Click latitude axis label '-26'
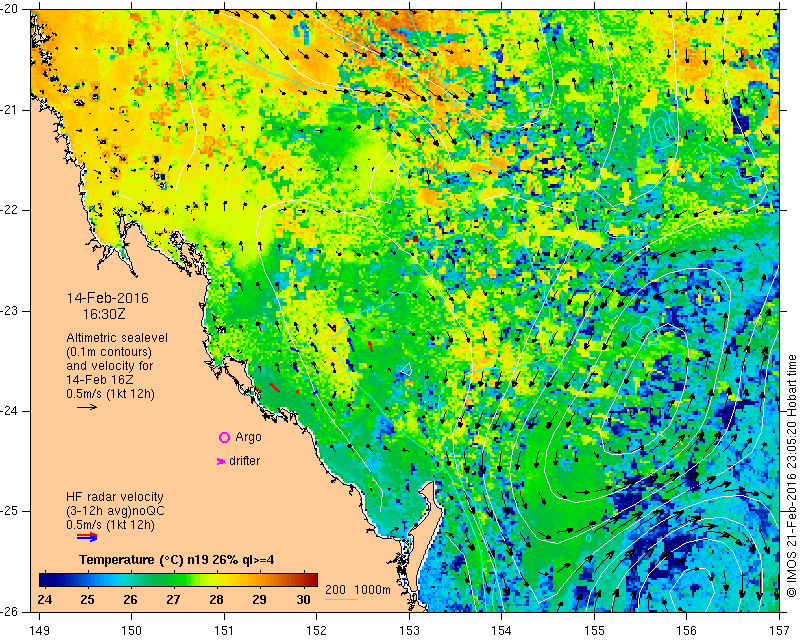The height and width of the screenshot is (640, 800). coord(10,611)
